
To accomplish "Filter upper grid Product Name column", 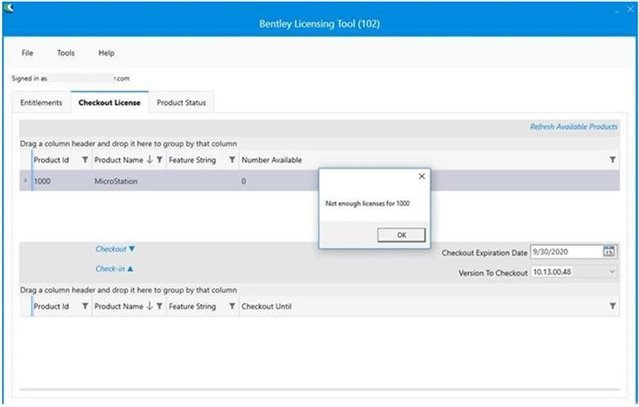I will coord(159,160).
